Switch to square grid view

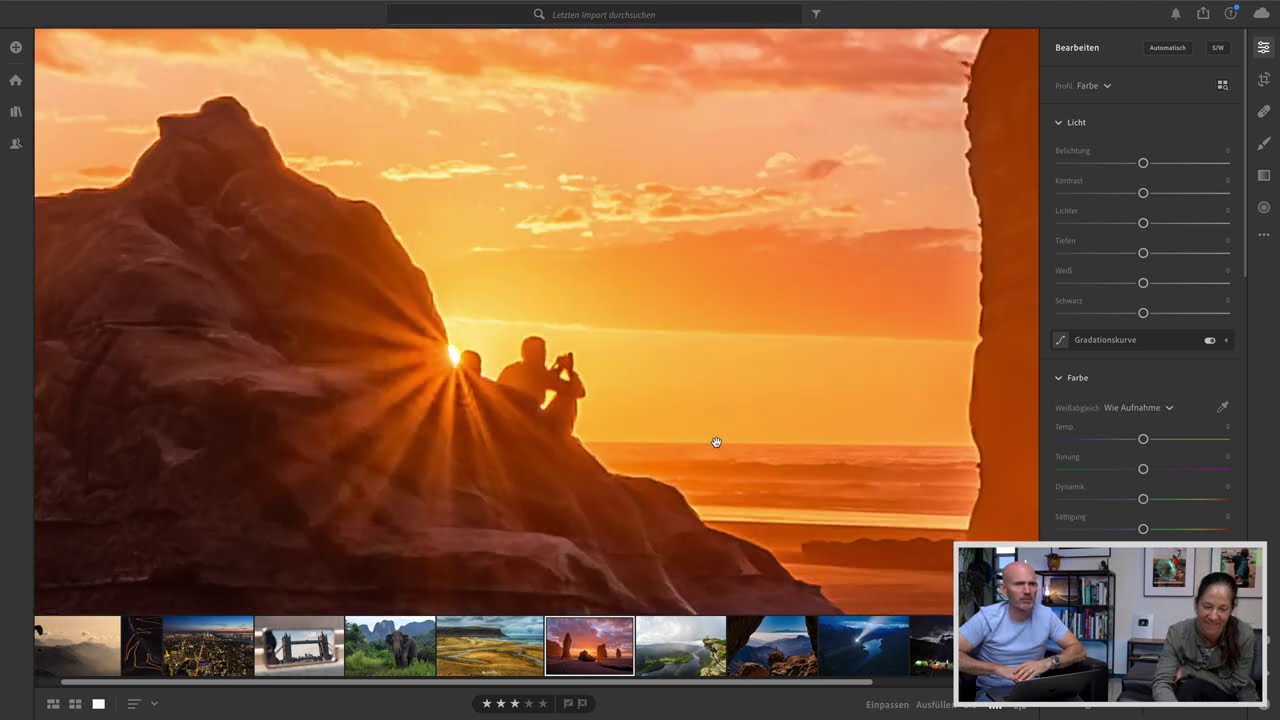tap(75, 704)
